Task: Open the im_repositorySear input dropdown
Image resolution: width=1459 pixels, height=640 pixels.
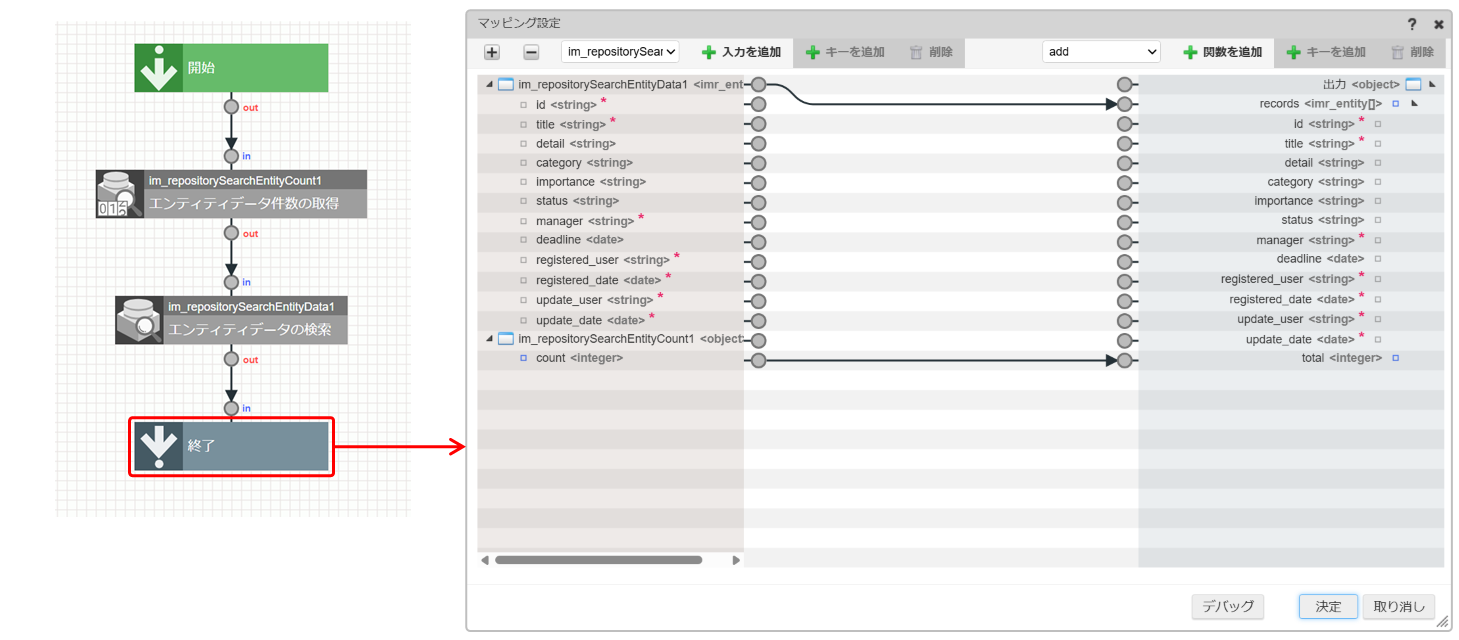Action: (x=620, y=52)
